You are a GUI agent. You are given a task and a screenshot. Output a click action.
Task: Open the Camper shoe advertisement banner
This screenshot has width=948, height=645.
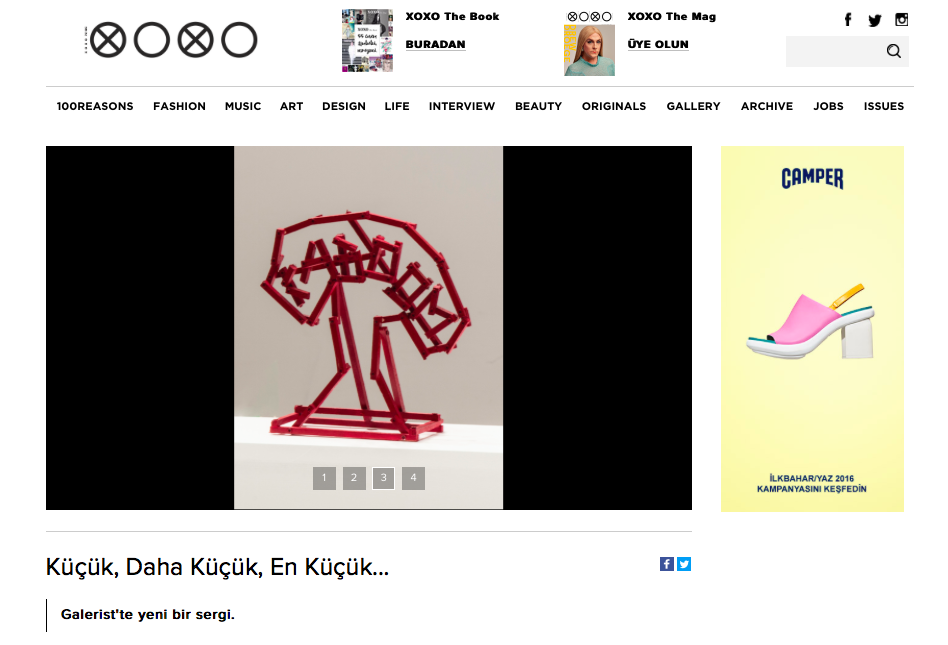pos(812,329)
